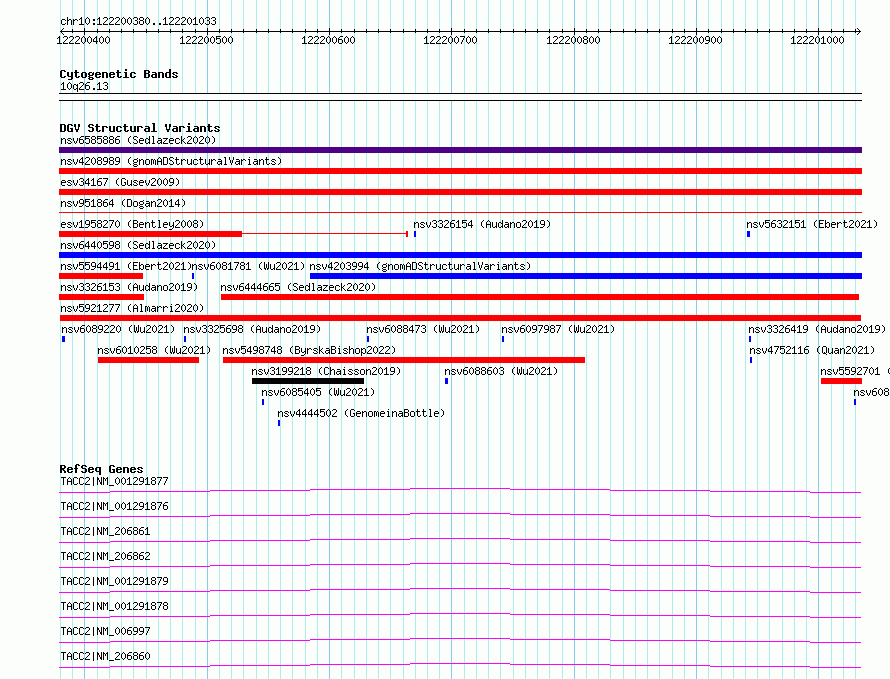The image size is (890, 679).
Task: Open nsv4208989 (gnomADStructuralVariants) label
Action: pos(171,161)
